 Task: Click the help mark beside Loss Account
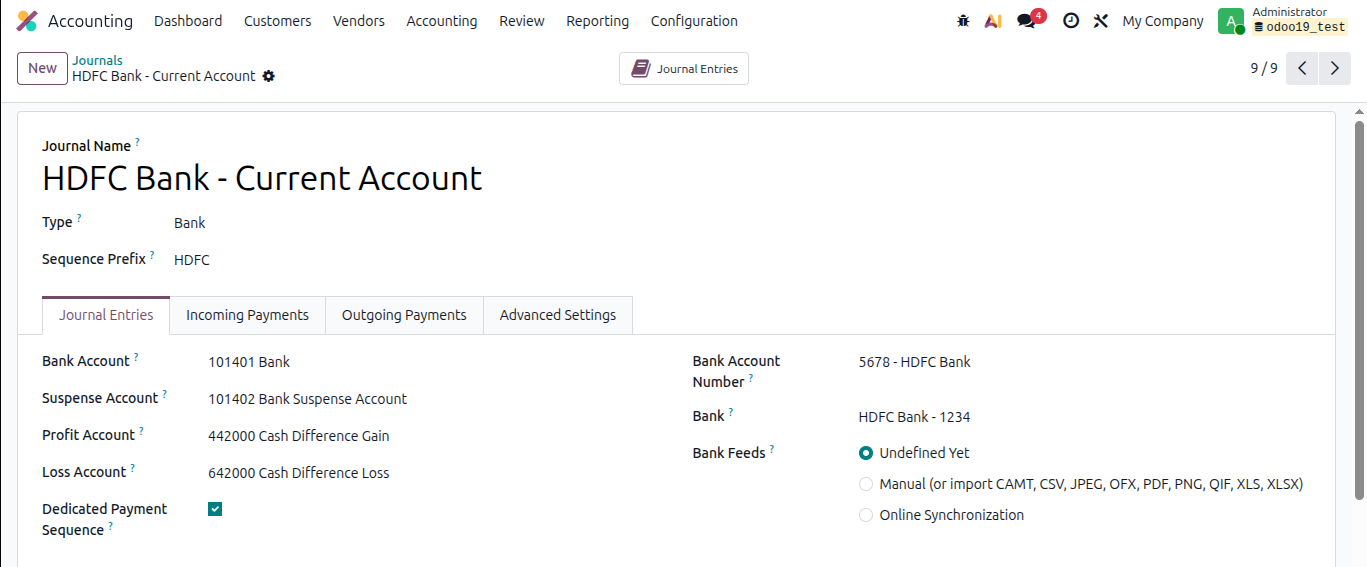132,469
